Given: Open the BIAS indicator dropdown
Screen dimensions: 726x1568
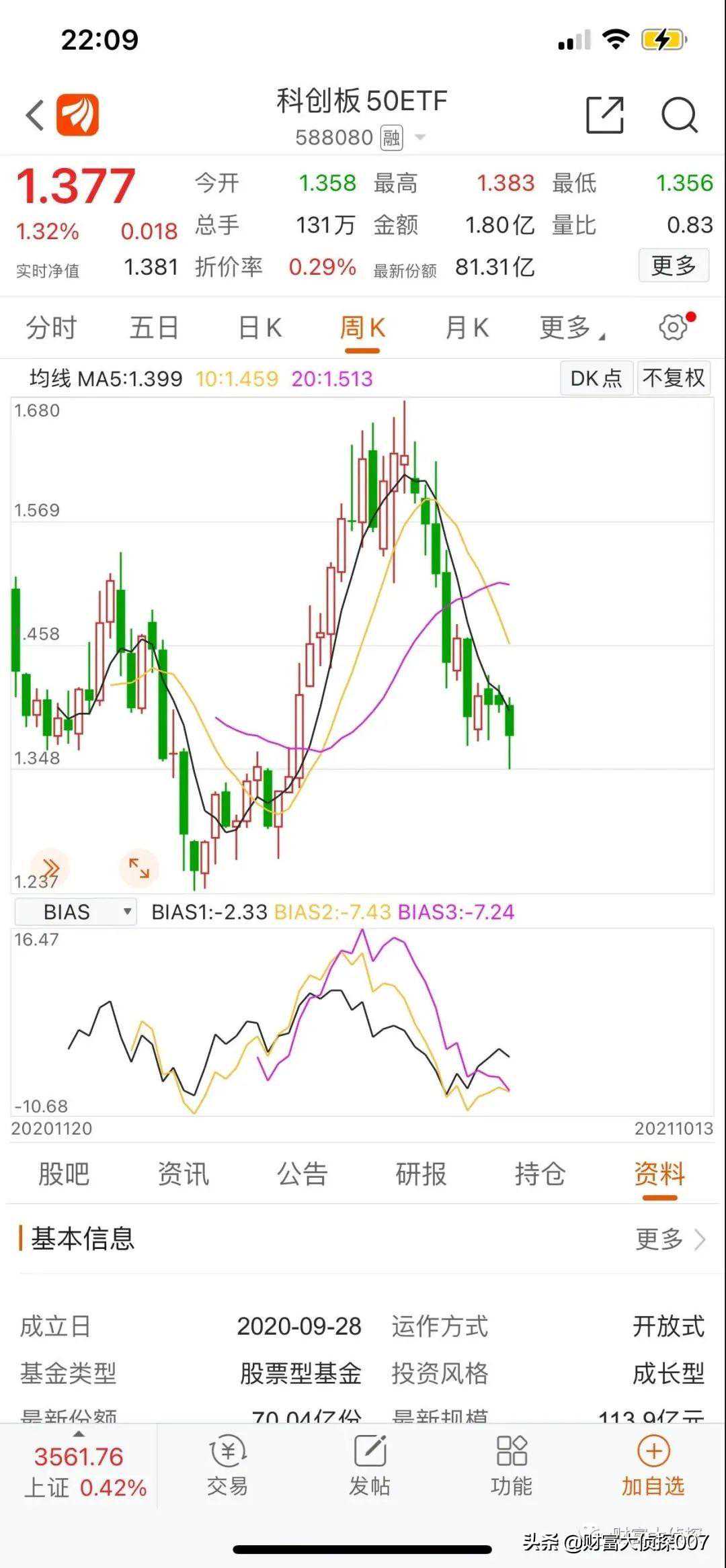Looking at the screenshot, I should pyautogui.click(x=76, y=912).
